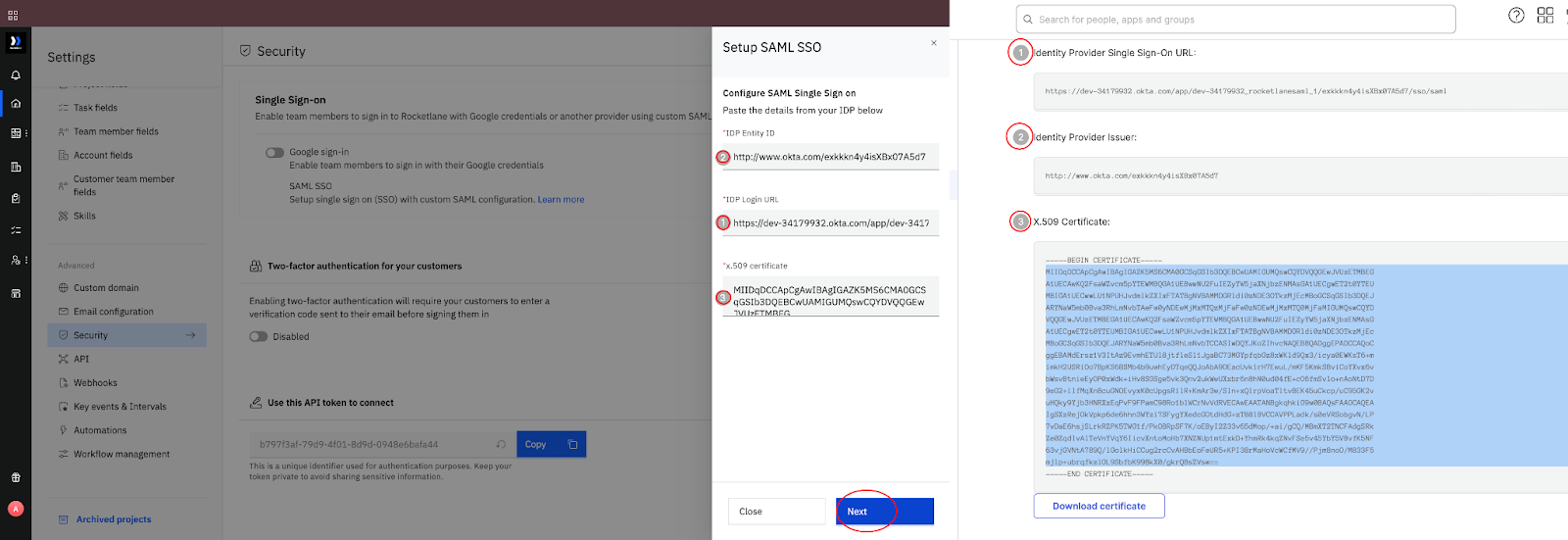
Task: Open the Okta apps grid icon
Action: 1545,15
